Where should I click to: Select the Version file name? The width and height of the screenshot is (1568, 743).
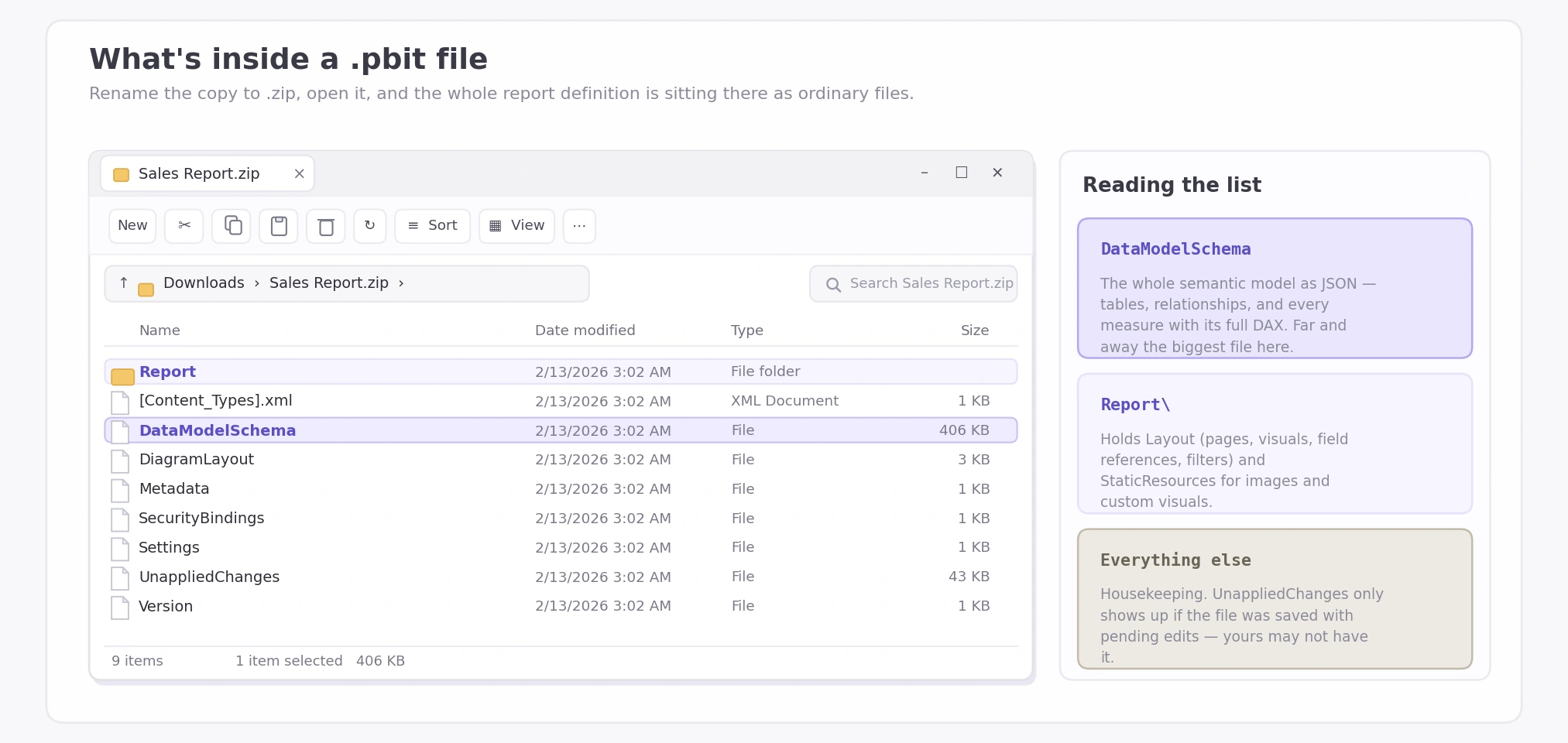point(166,607)
